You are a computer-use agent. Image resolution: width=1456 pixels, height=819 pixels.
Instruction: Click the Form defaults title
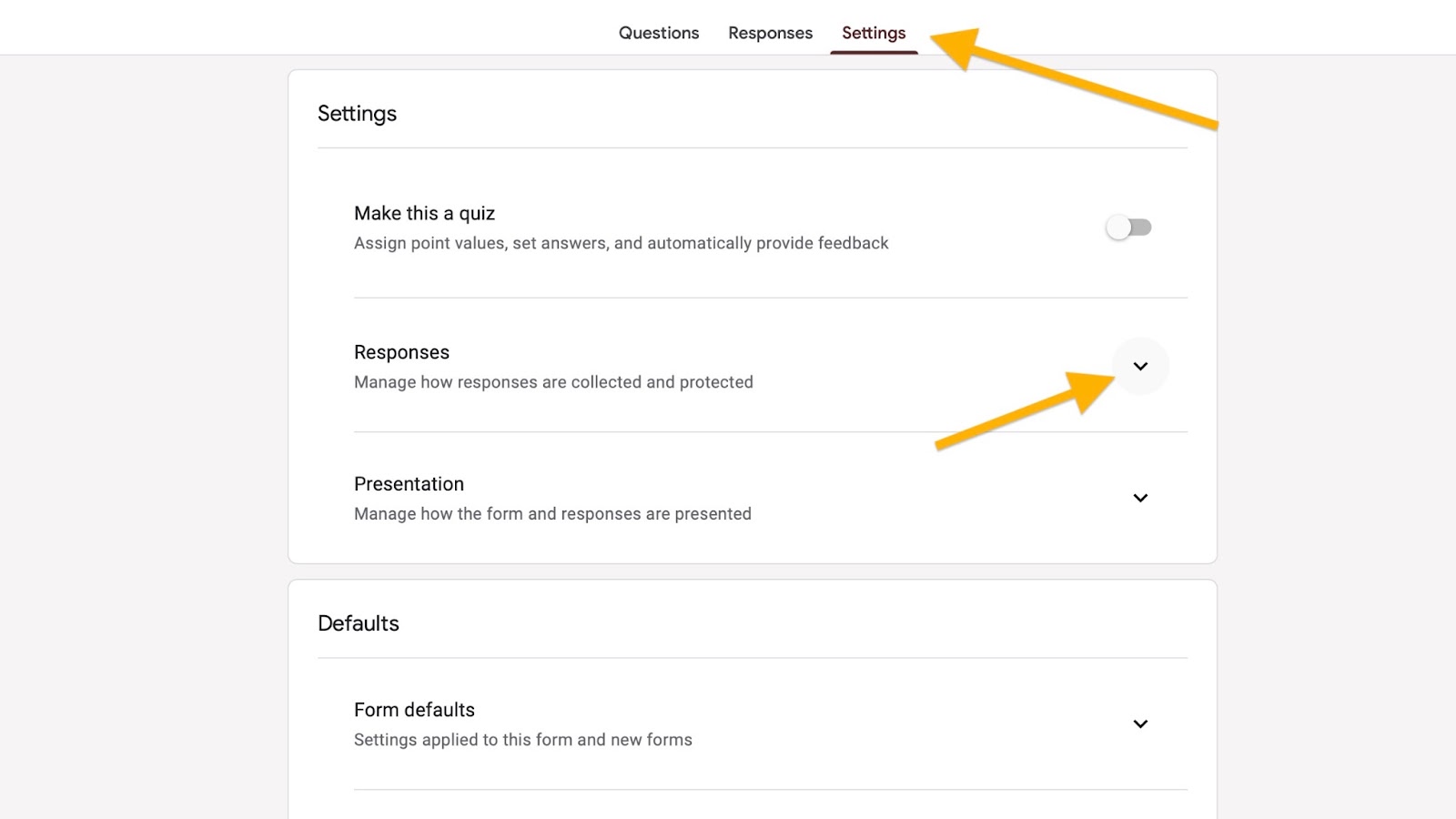(414, 710)
